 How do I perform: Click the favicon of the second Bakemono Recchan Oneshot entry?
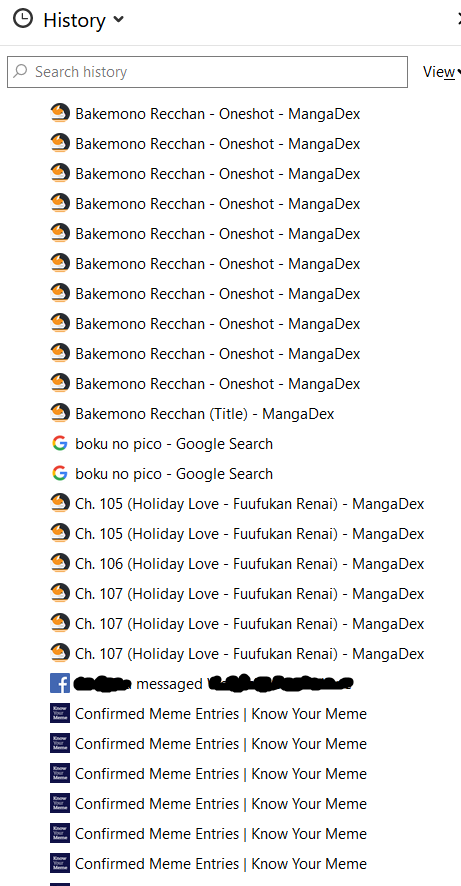click(x=60, y=144)
